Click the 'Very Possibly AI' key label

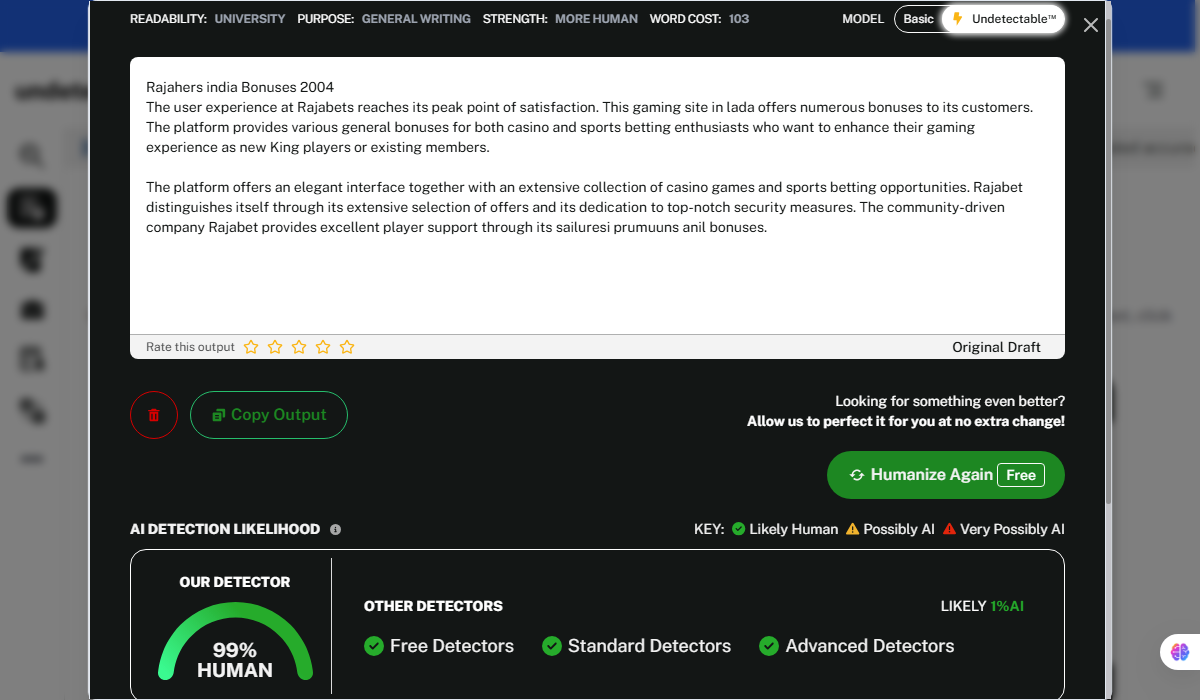(x=1012, y=529)
